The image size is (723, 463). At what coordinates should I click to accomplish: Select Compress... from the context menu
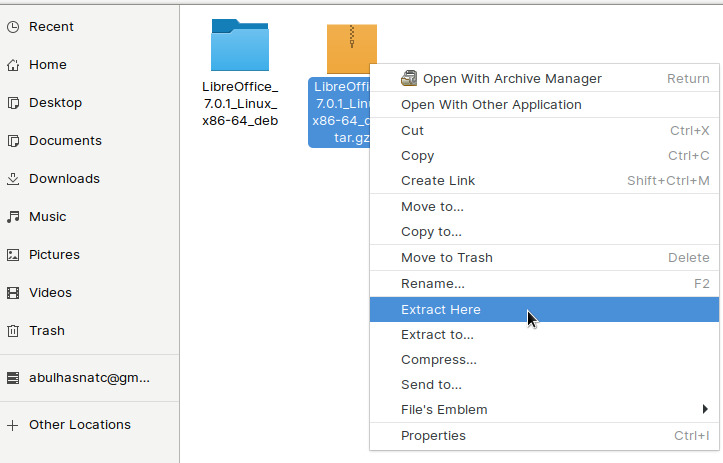pyautogui.click(x=439, y=360)
